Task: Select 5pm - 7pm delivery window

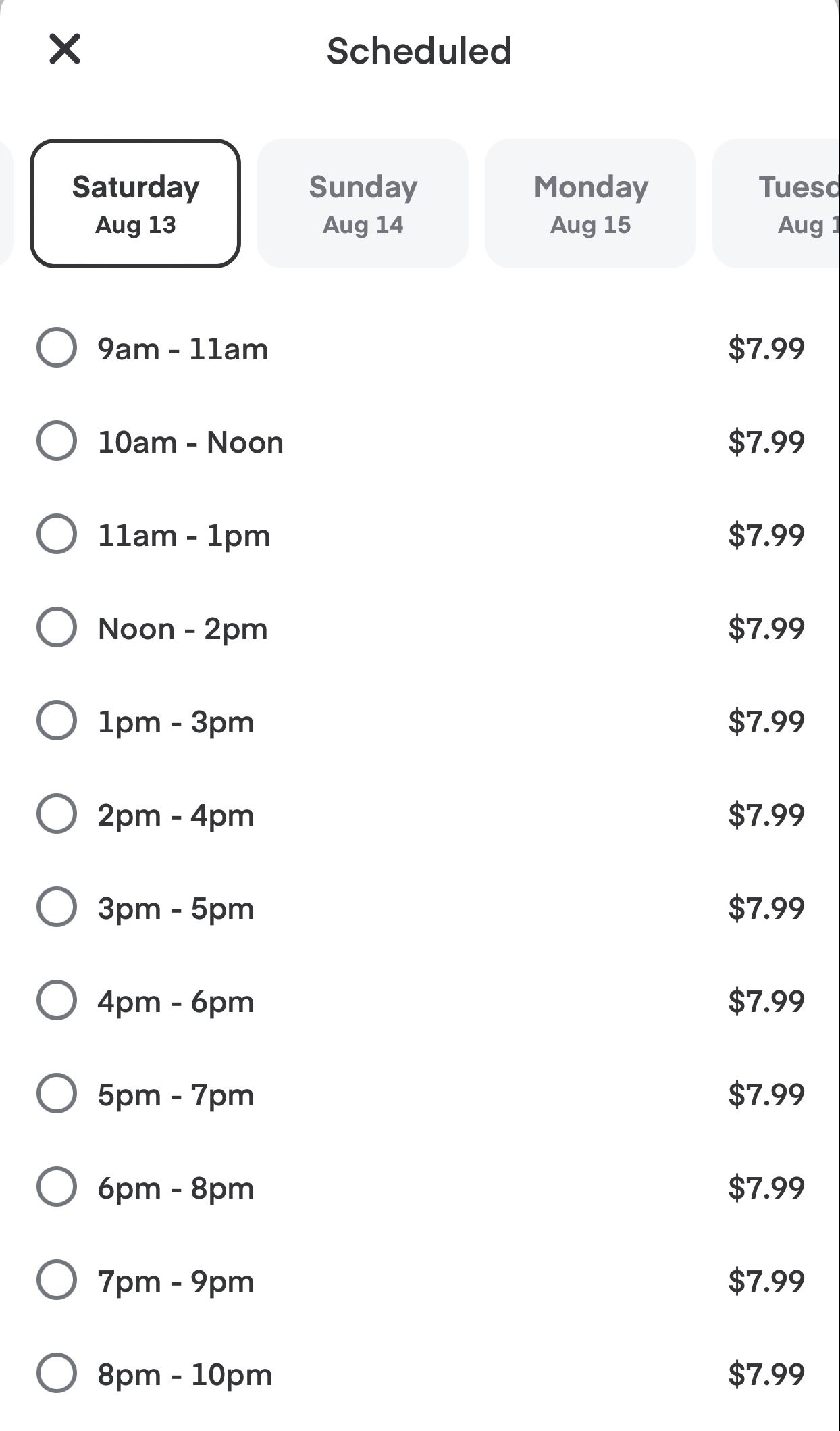Action: tap(57, 1094)
